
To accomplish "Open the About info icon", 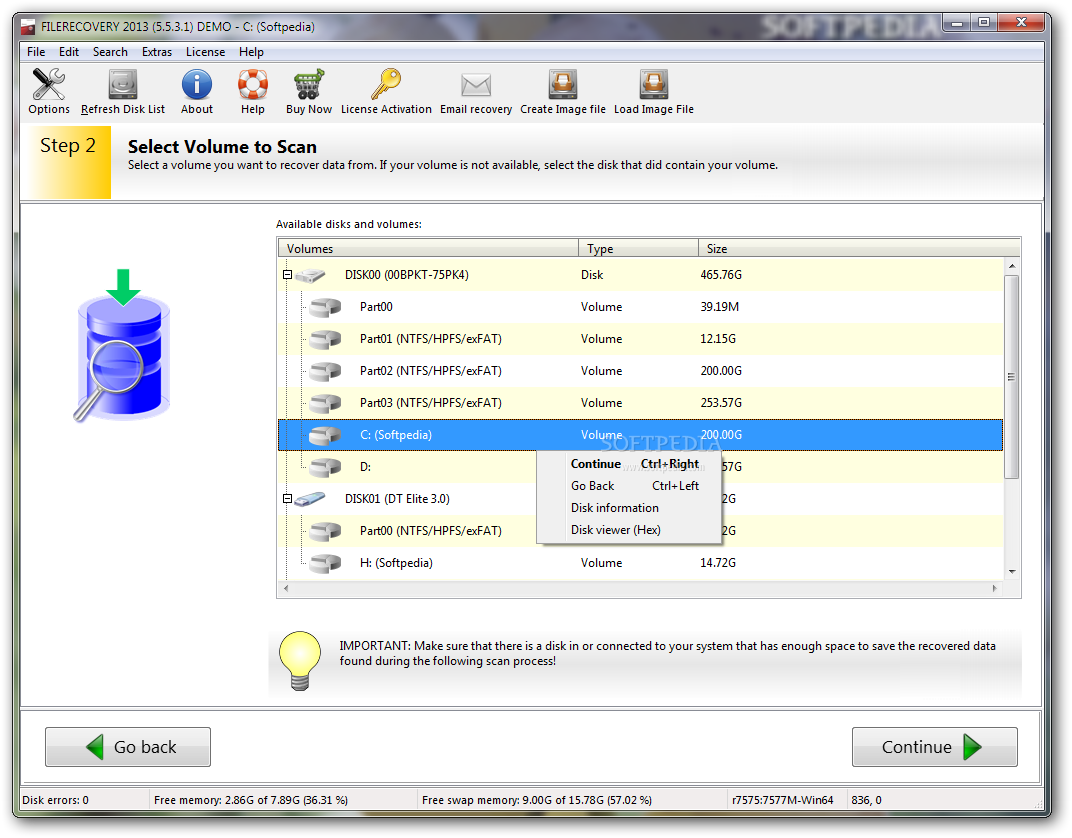I will (197, 84).
